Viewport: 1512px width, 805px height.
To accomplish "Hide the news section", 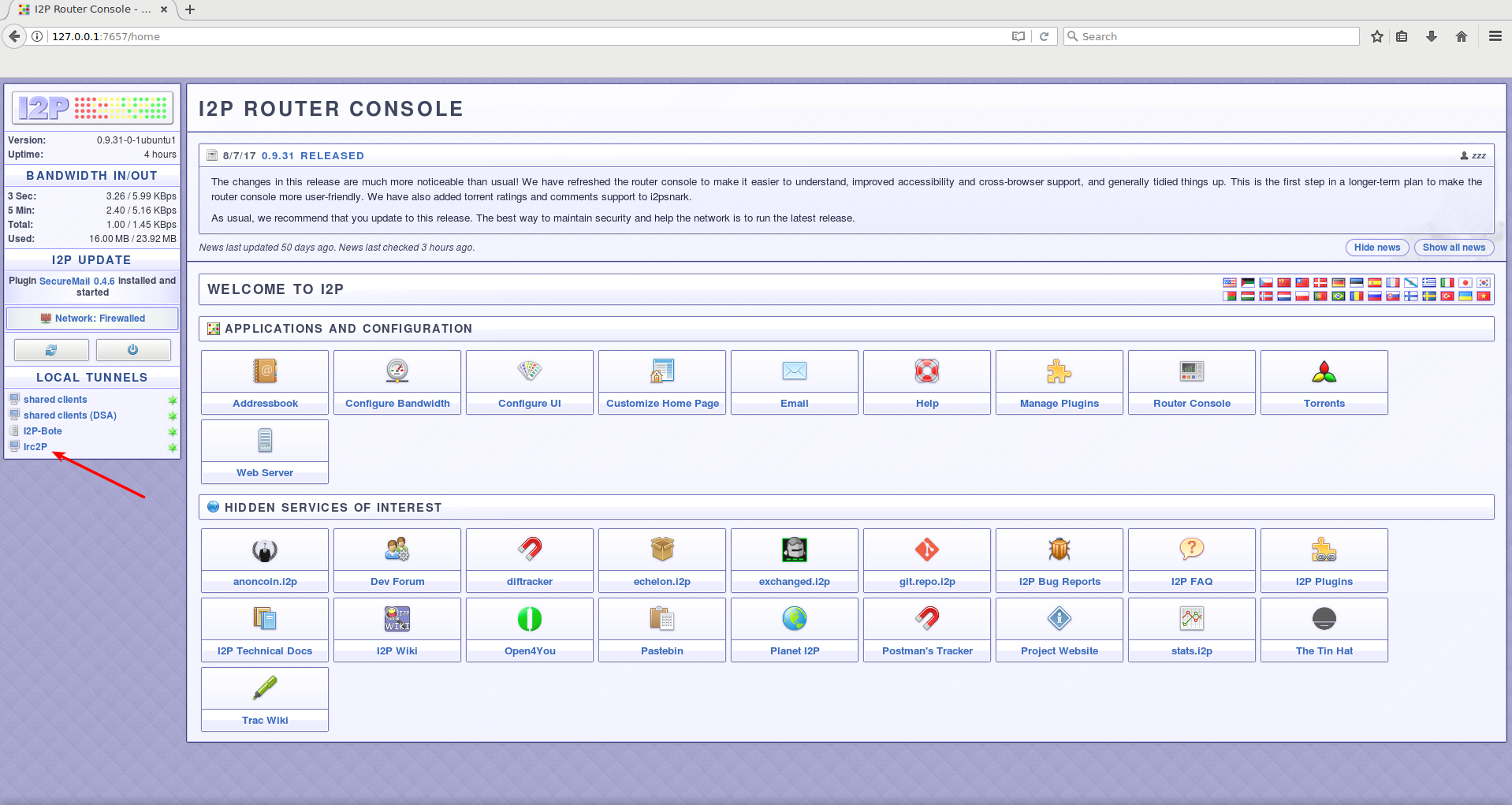I will pos(1376,248).
